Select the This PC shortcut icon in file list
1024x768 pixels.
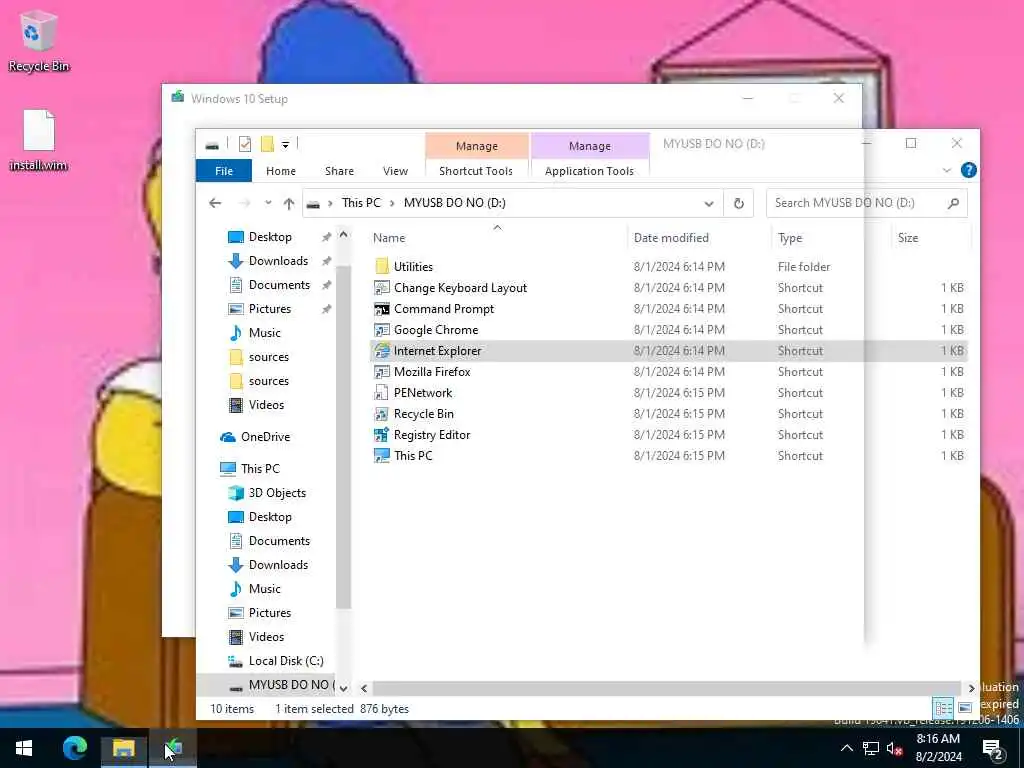click(x=382, y=455)
